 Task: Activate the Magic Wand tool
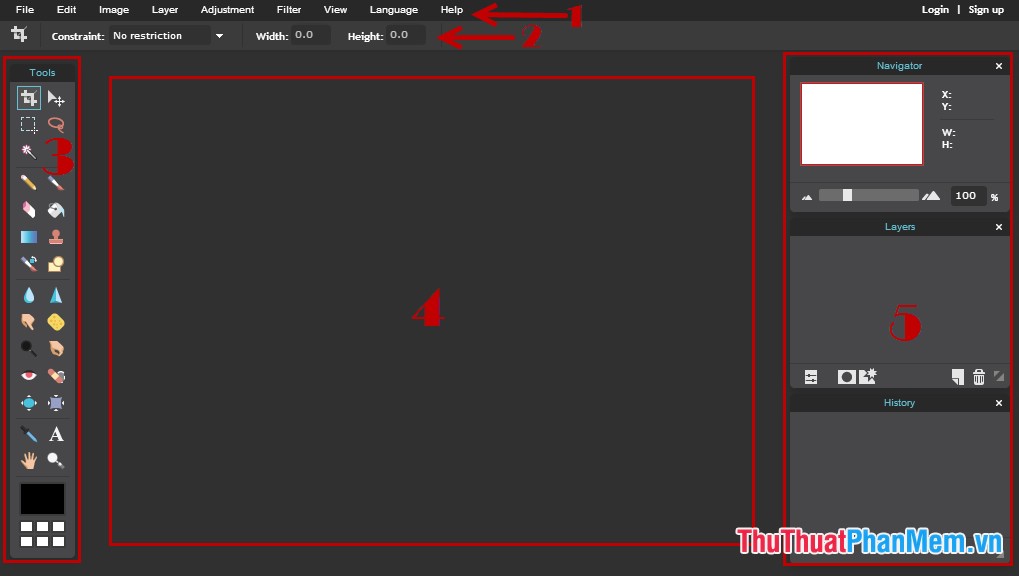pos(28,151)
